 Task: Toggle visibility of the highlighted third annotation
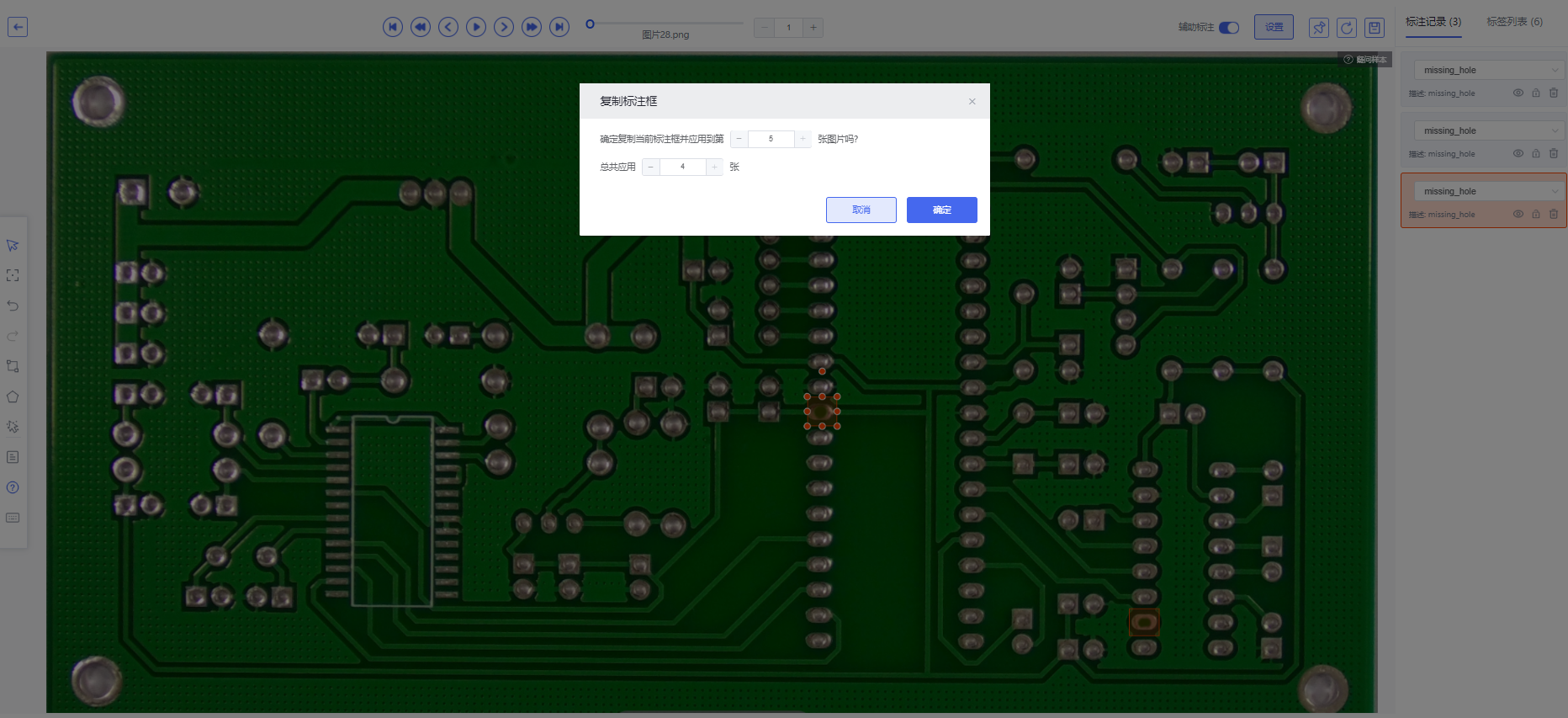[1518, 215]
